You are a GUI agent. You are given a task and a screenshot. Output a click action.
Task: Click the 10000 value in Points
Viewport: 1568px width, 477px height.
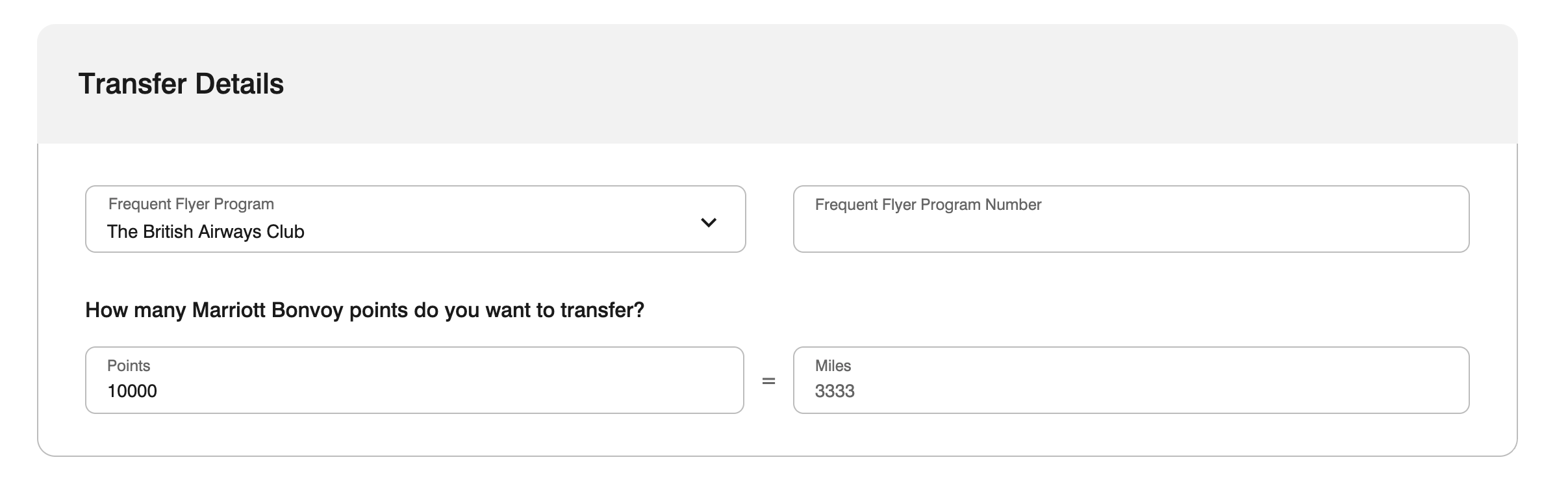pos(132,391)
